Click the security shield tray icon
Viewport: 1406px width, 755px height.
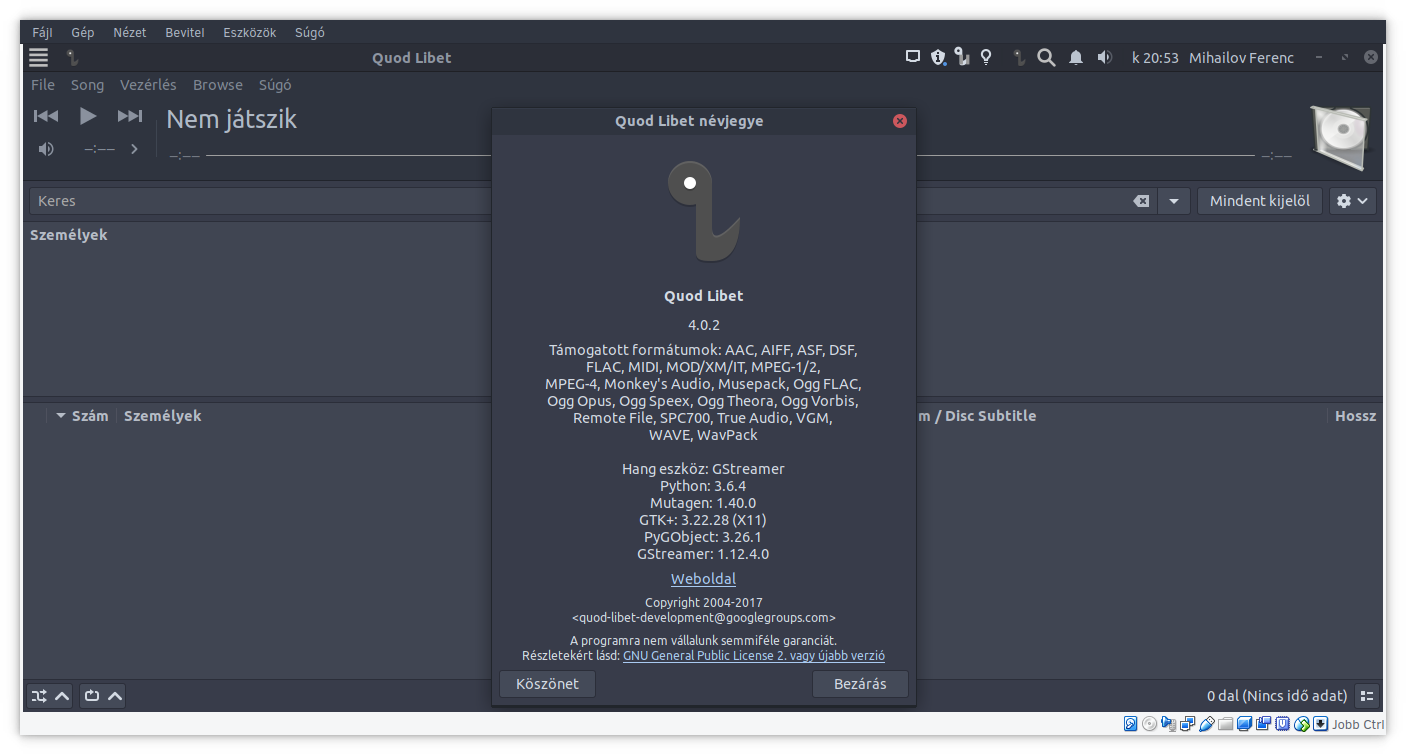click(938, 57)
